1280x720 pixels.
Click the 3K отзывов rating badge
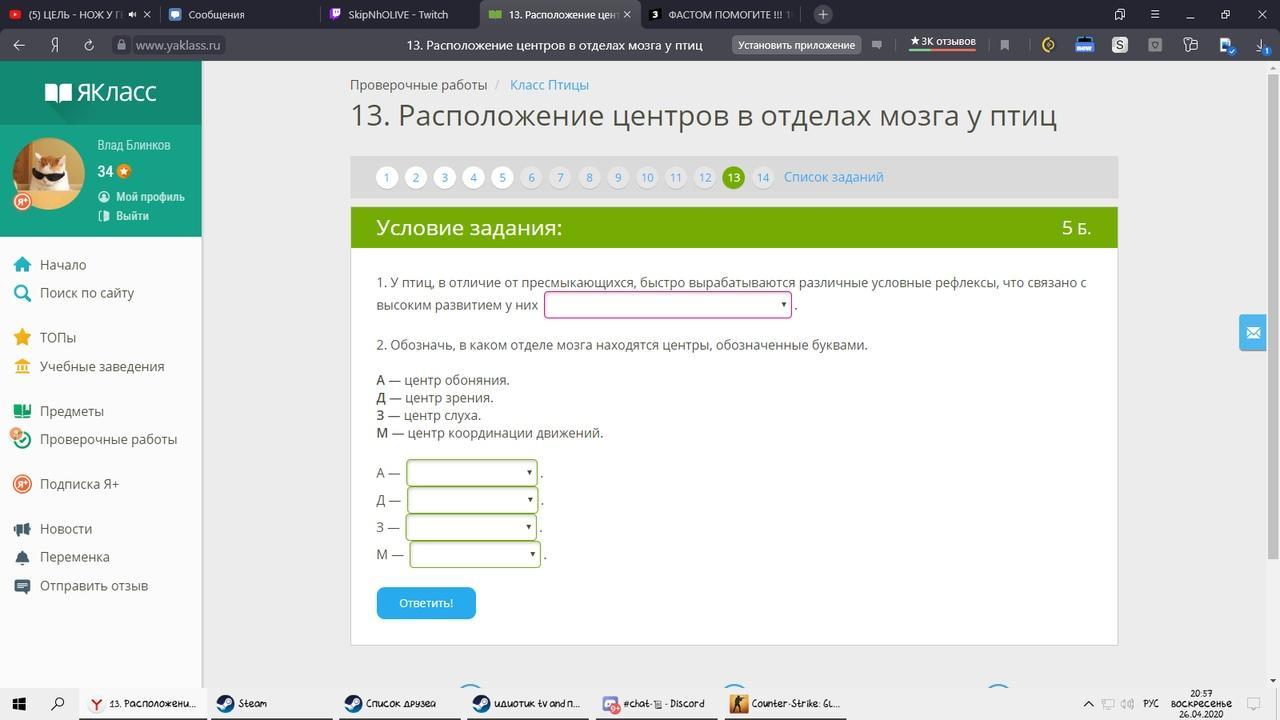tap(942, 43)
